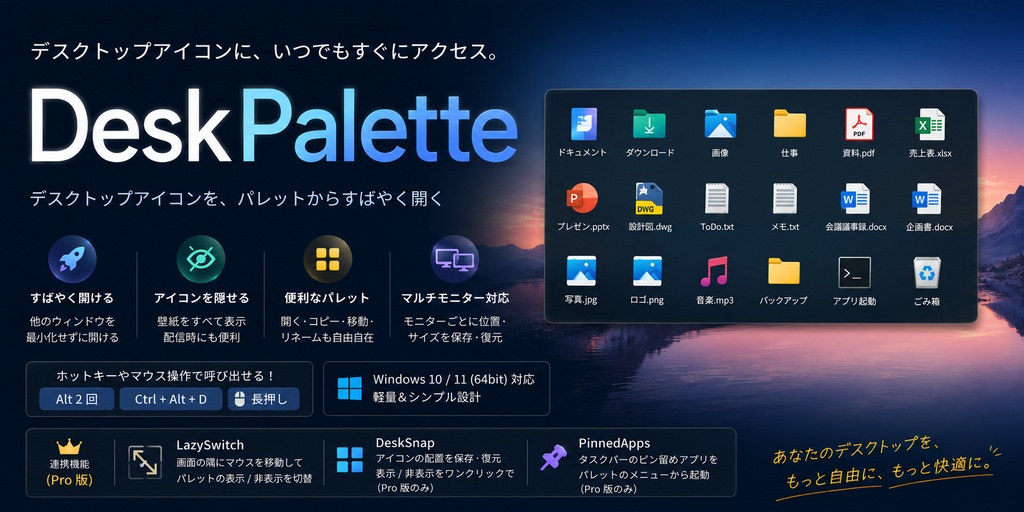Click the 長押し mouse hold button

(x=264, y=399)
